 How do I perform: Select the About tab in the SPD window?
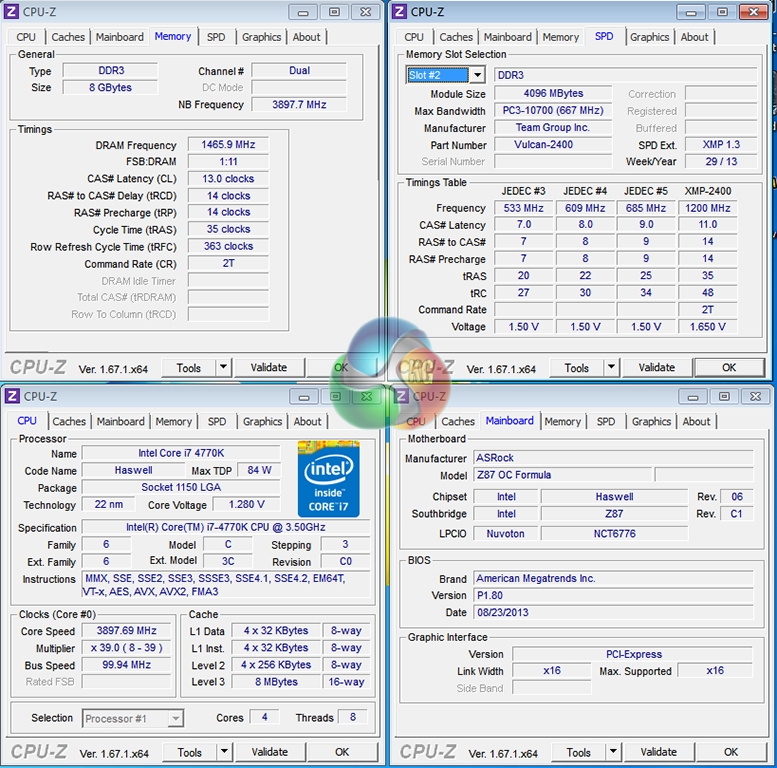tap(694, 37)
